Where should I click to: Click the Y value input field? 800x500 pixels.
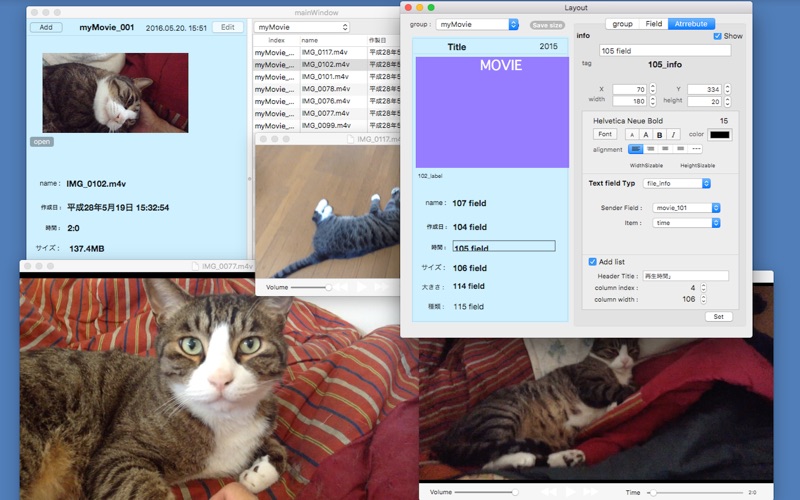point(705,89)
